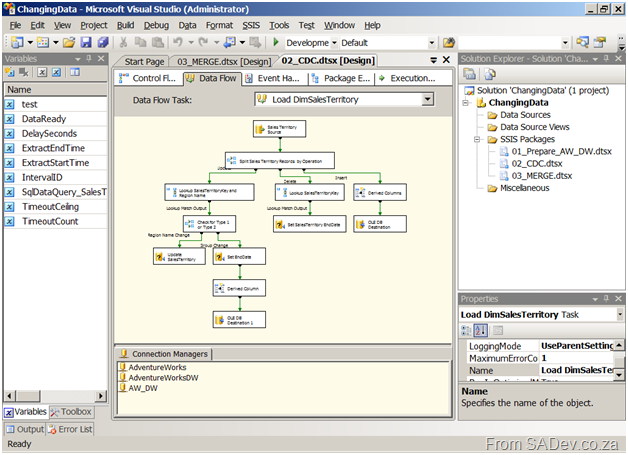628x455 pixels.
Task: Toggle auto hide pin on Variables panel
Action: [x=89, y=58]
